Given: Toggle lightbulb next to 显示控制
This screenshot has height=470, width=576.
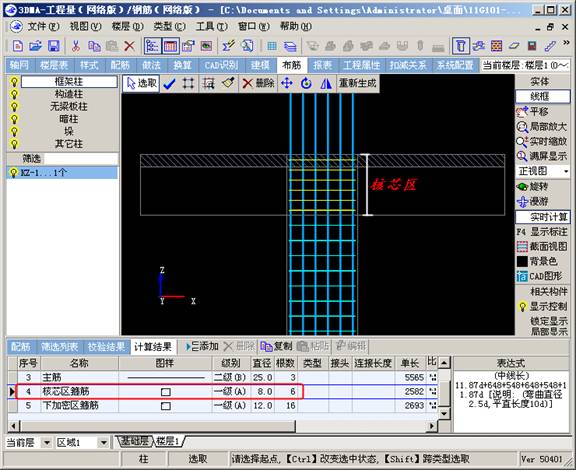Looking at the screenshot, I should [x=522, y=306].
